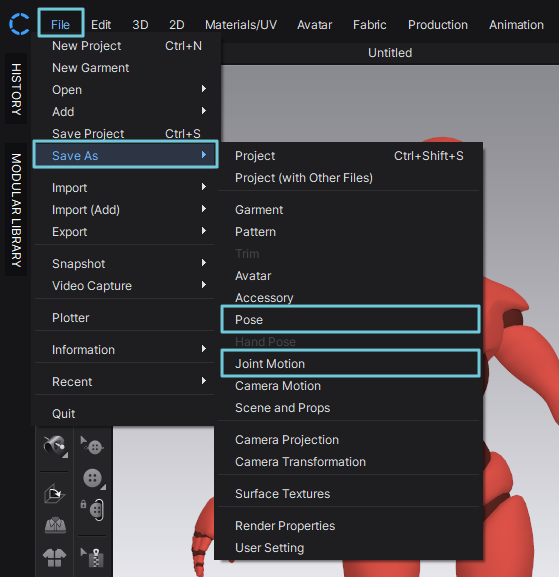Choose Pose from Save As submenu
The image size is (560, 578).
[x=350, y=320]
